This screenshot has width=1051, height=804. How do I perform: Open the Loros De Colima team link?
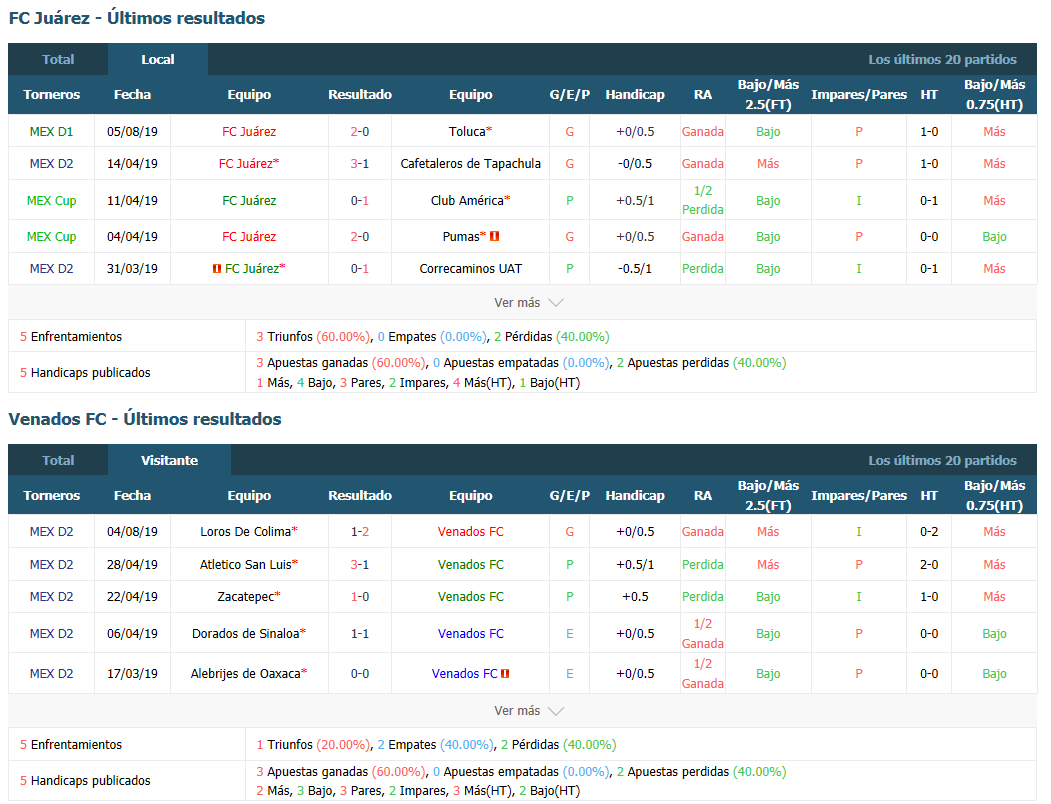pyautogui.click(x=245, y=532)
